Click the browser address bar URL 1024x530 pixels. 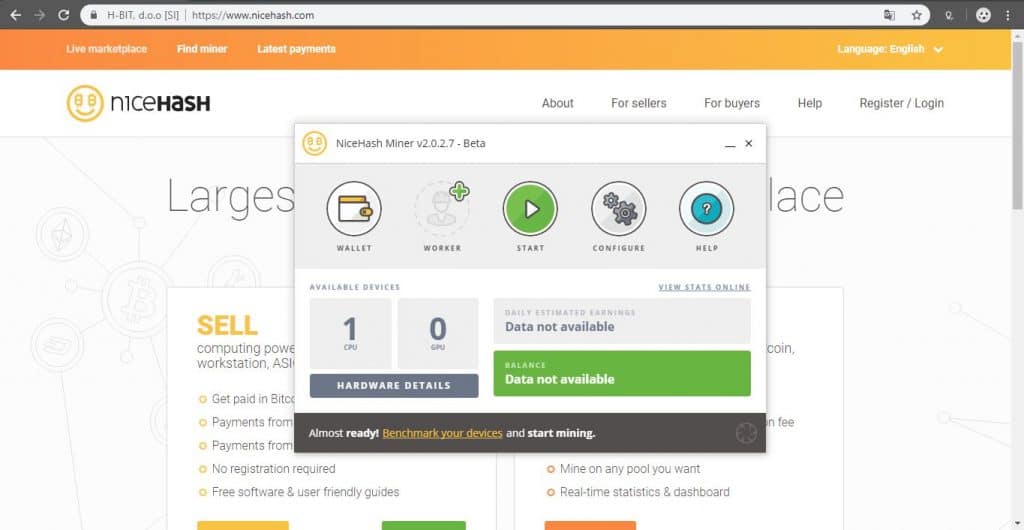tap(253, 15)
